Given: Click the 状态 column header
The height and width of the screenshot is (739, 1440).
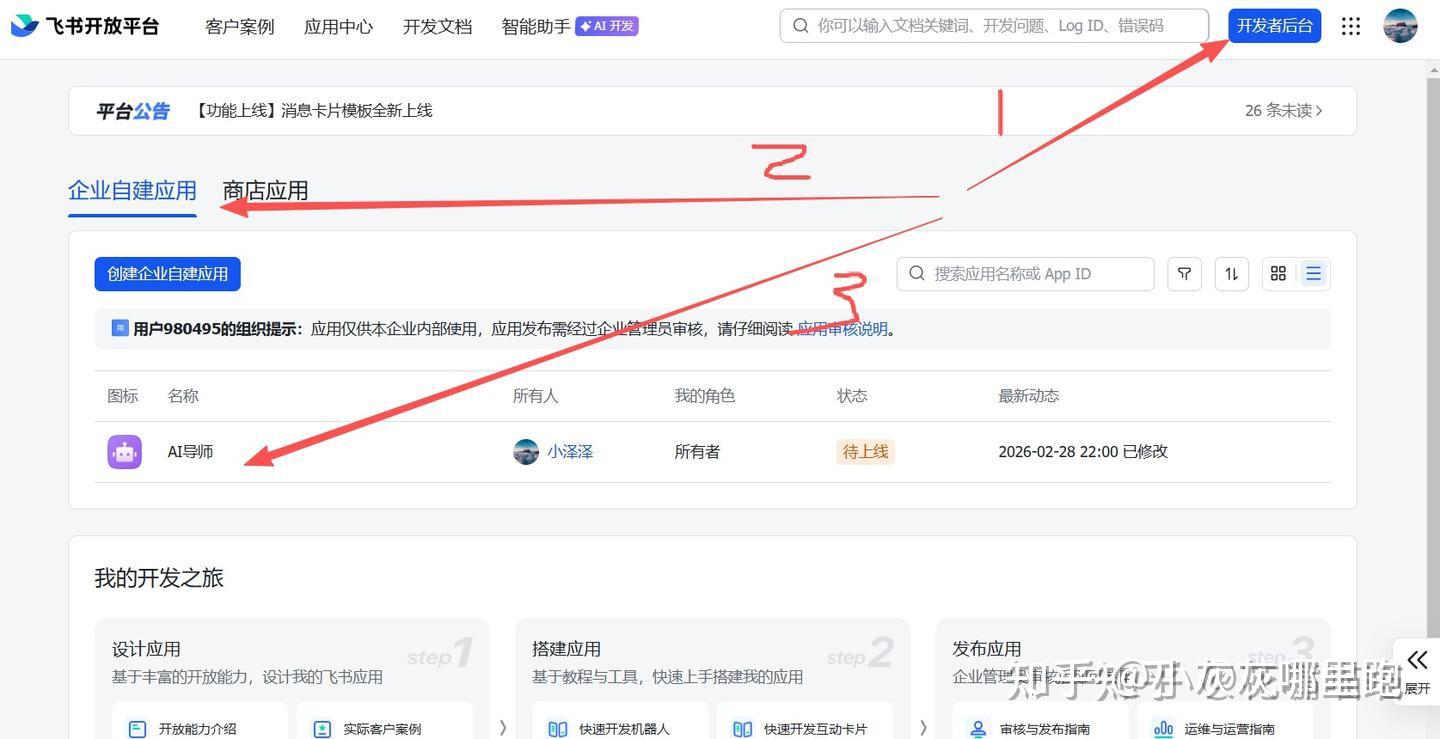Looking at the screenshot, I should [x=852, y=396].
